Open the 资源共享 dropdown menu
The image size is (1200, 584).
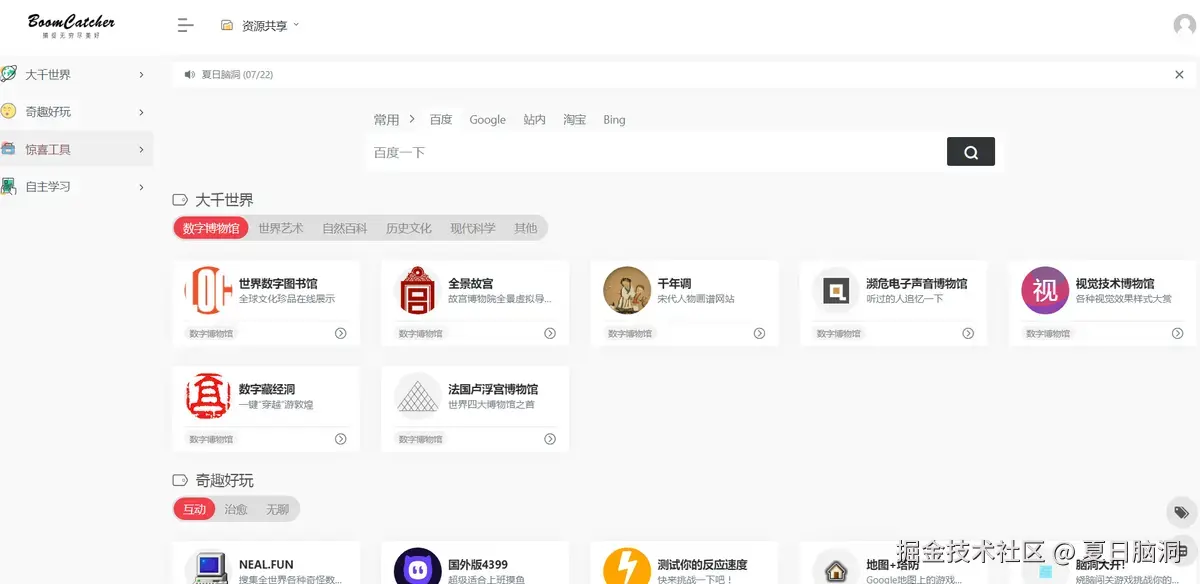click(260, 25)
